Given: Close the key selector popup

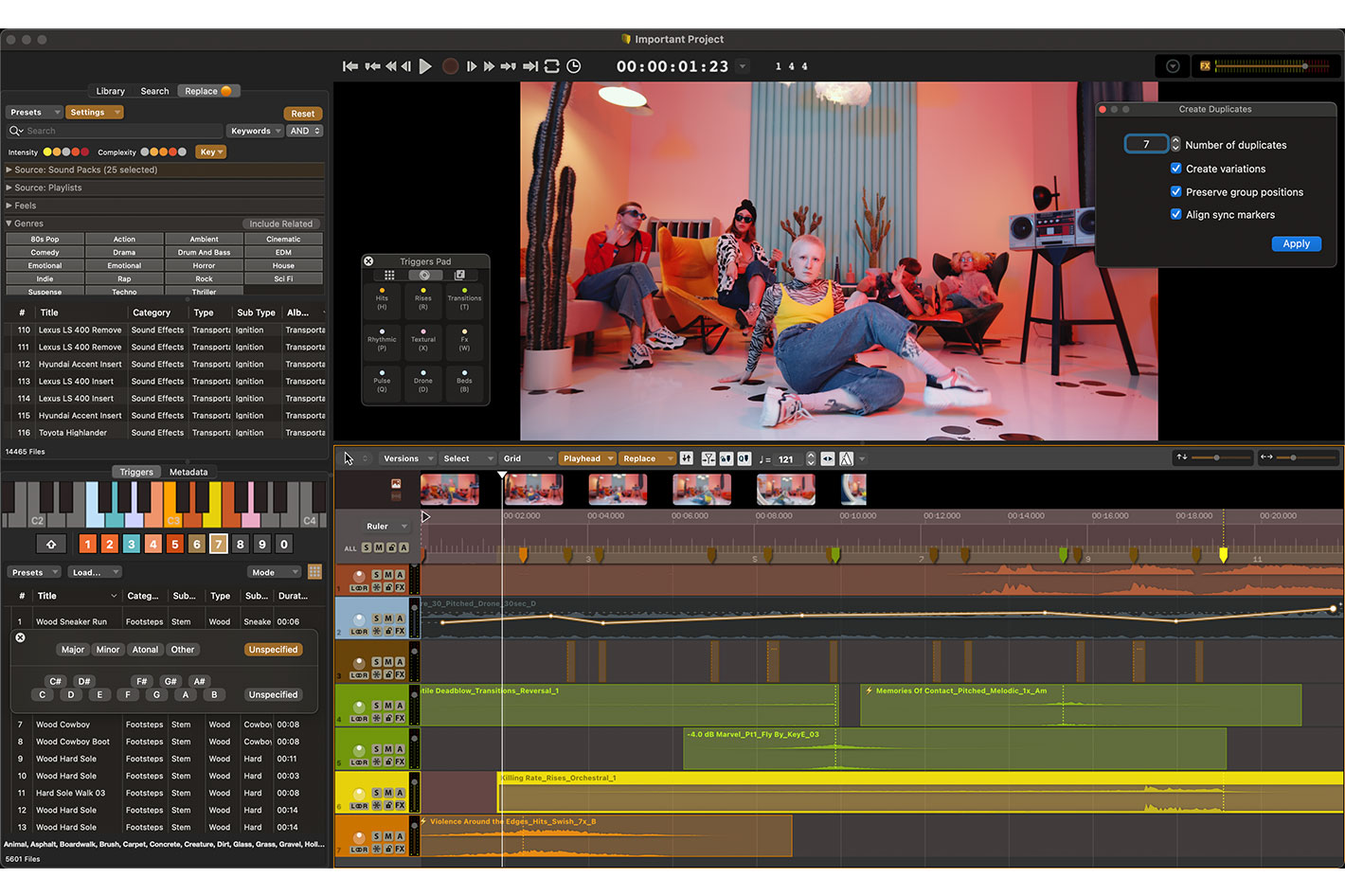Looking at the screenshot, I should click(20, 637).
